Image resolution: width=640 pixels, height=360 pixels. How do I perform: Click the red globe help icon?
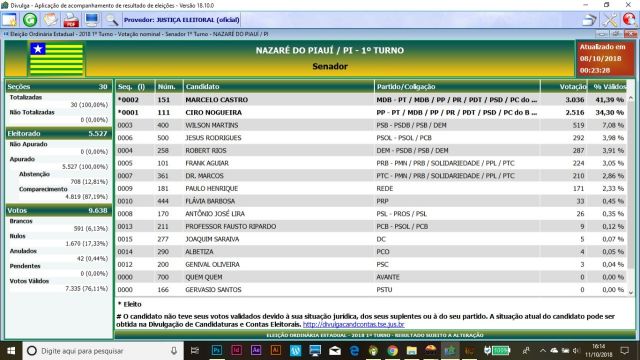click(x=629, y=20)
